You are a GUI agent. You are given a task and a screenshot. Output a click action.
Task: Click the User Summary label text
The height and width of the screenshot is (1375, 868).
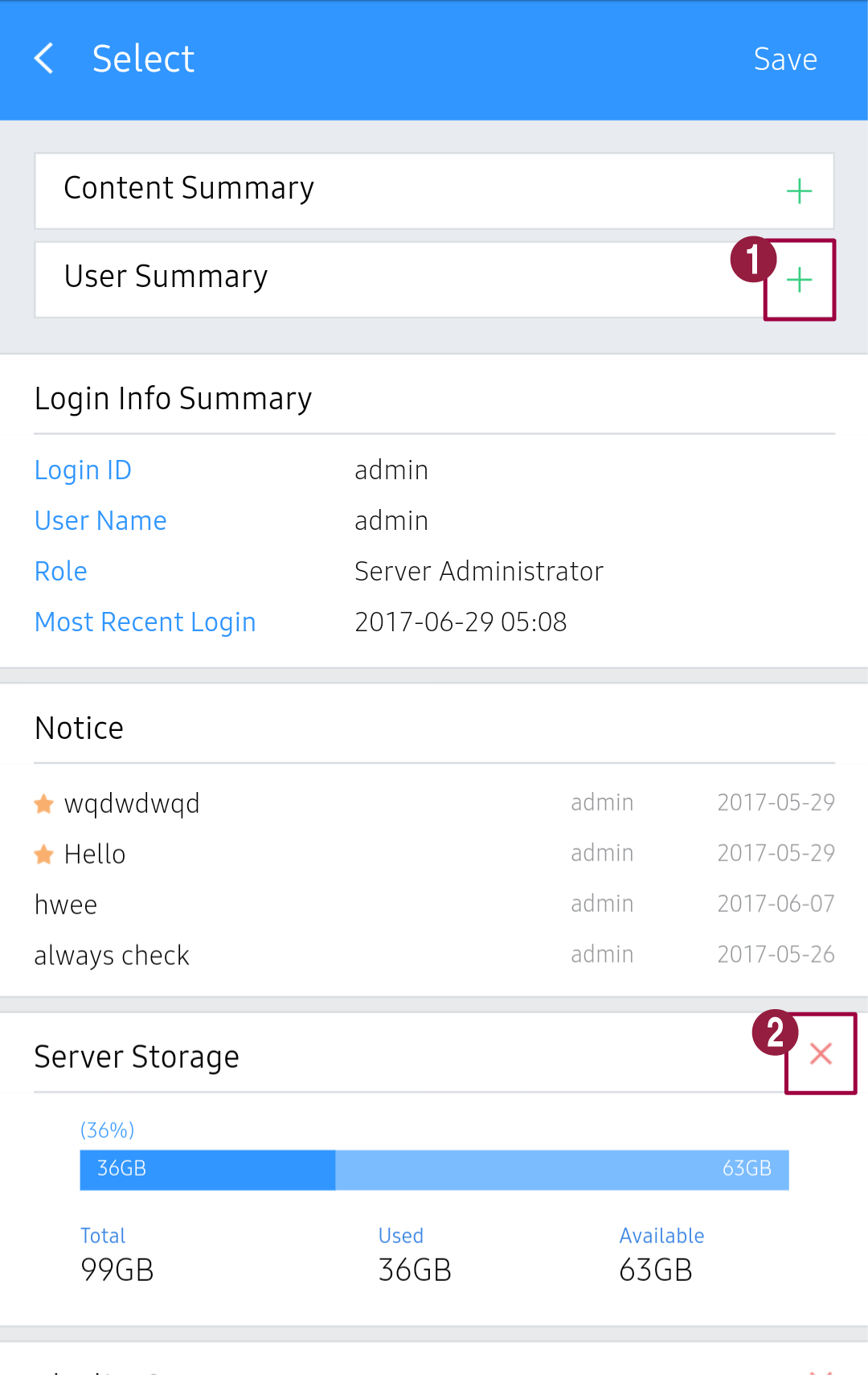[166, 277]
